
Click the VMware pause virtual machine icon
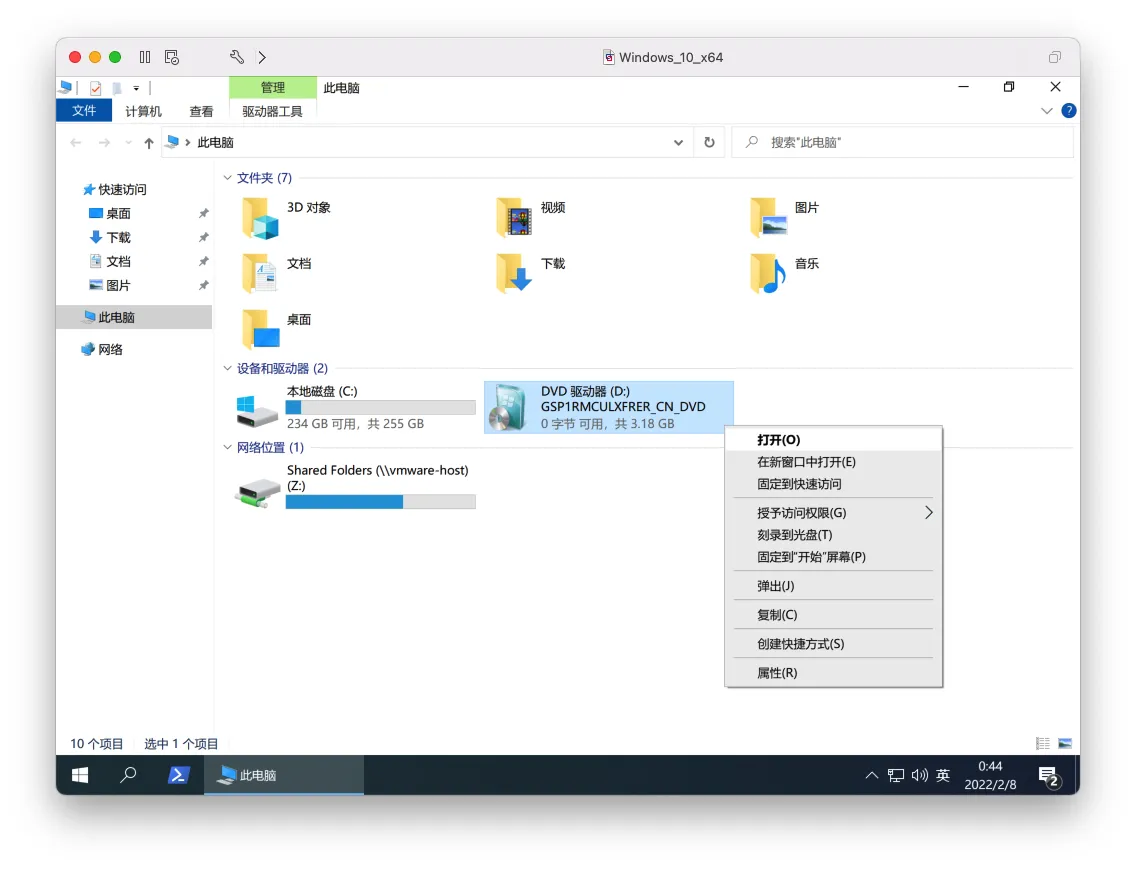[x=145, y=57]
